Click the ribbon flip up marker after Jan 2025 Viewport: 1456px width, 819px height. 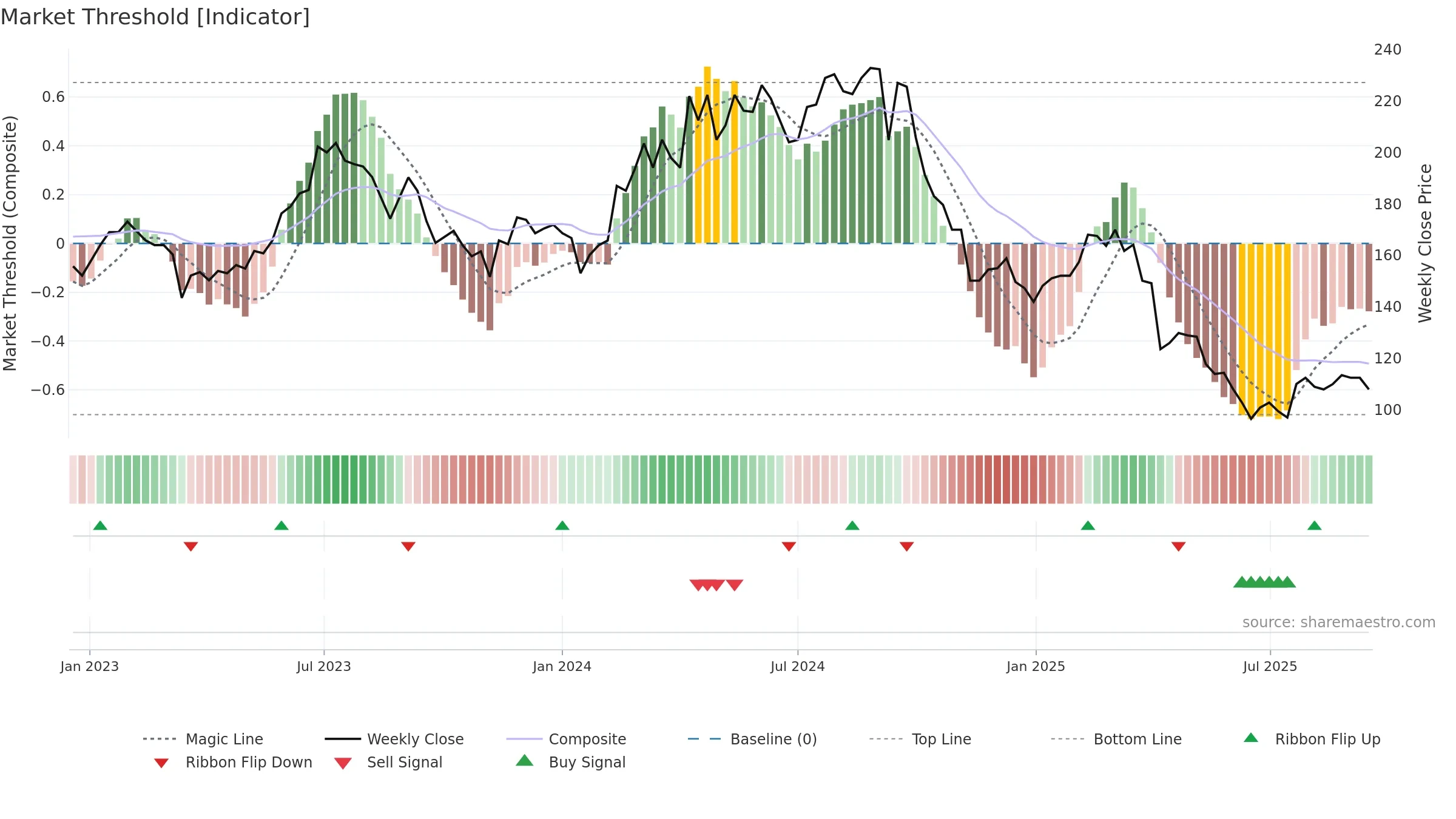tap(1088, 525)
